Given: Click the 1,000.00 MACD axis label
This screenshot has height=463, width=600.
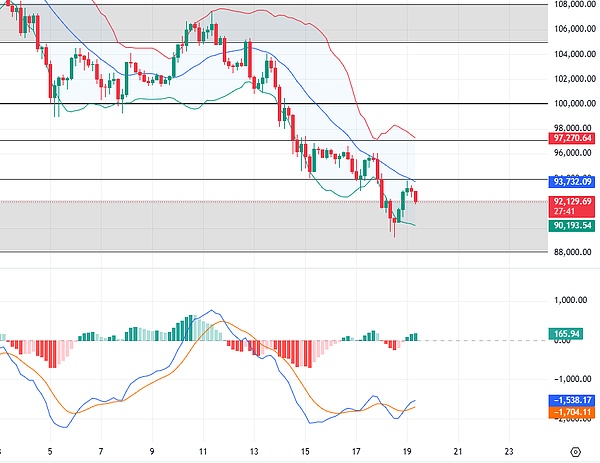Looking at the screenshot, I should coord(572,300).
